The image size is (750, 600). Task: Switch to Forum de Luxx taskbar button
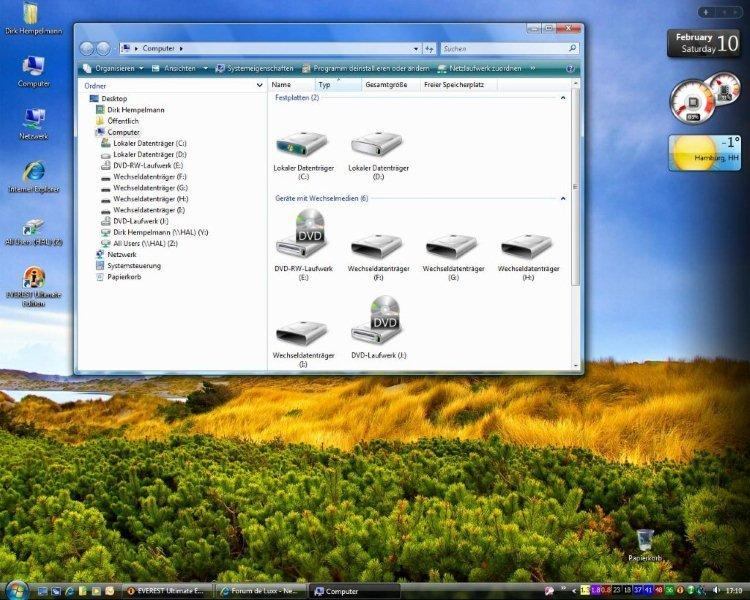(262, 591)
